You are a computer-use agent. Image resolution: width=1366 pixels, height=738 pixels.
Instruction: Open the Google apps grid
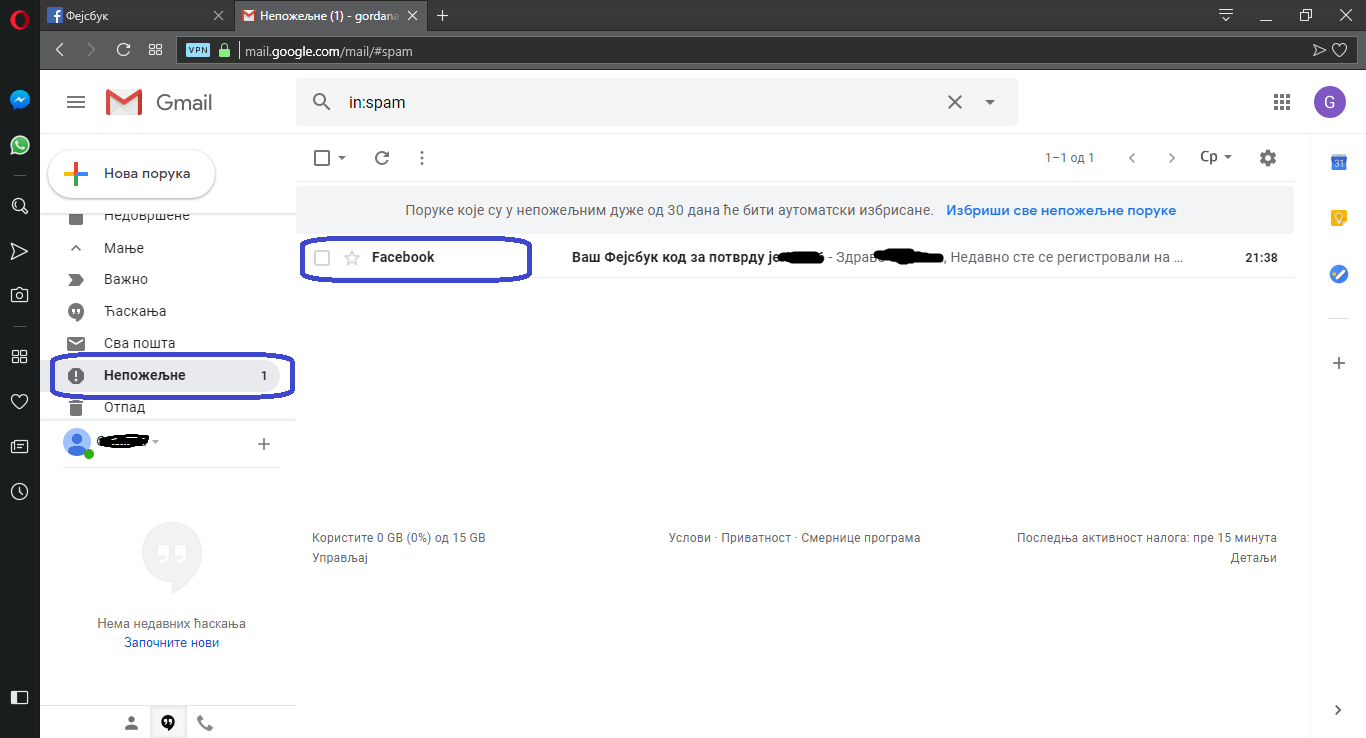tap(1281, 101)
